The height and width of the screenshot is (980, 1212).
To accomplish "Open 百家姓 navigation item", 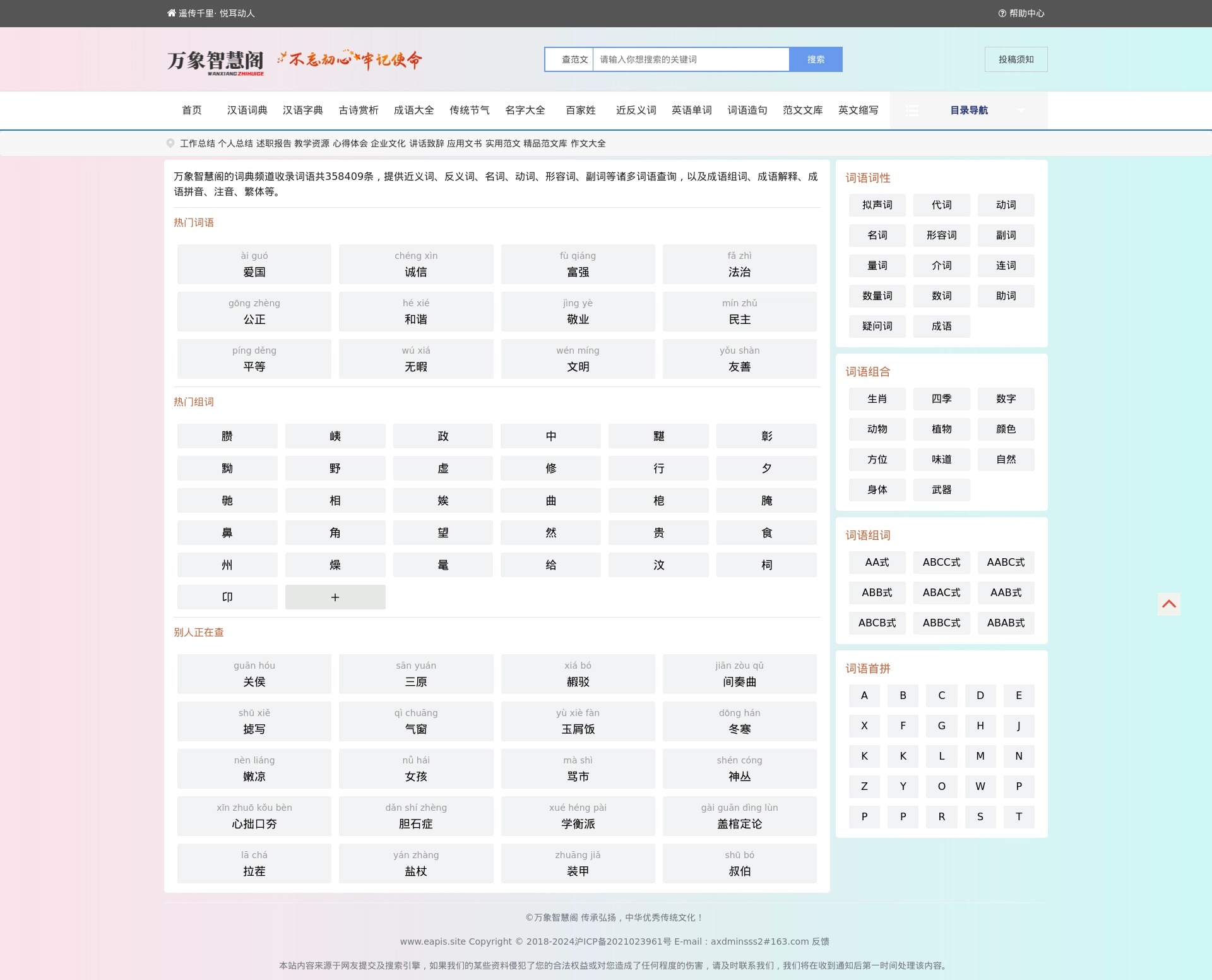I will pos(581,111).
